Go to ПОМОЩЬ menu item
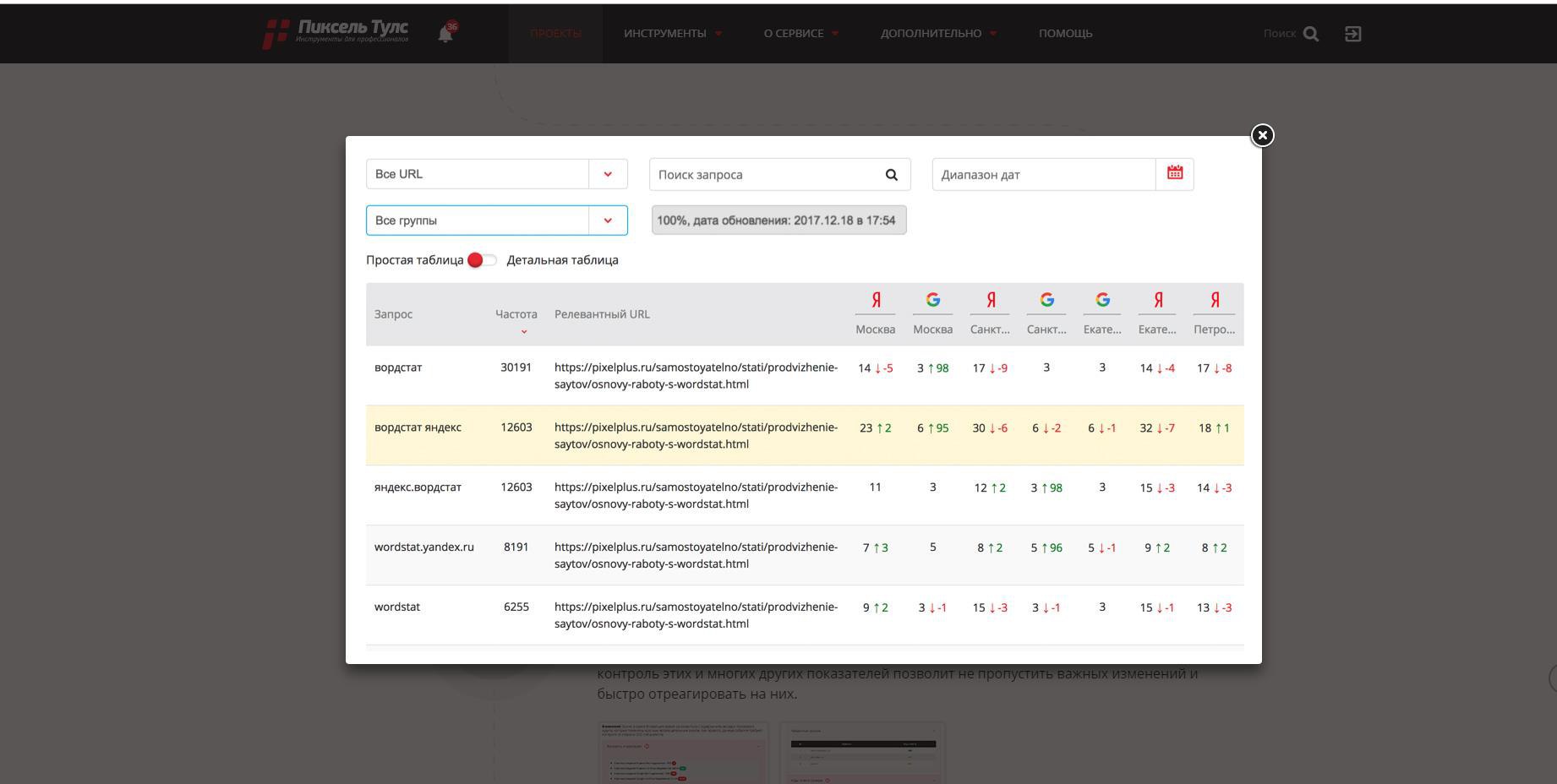Screen dimensions: 1557x784 click(1065, 33)
